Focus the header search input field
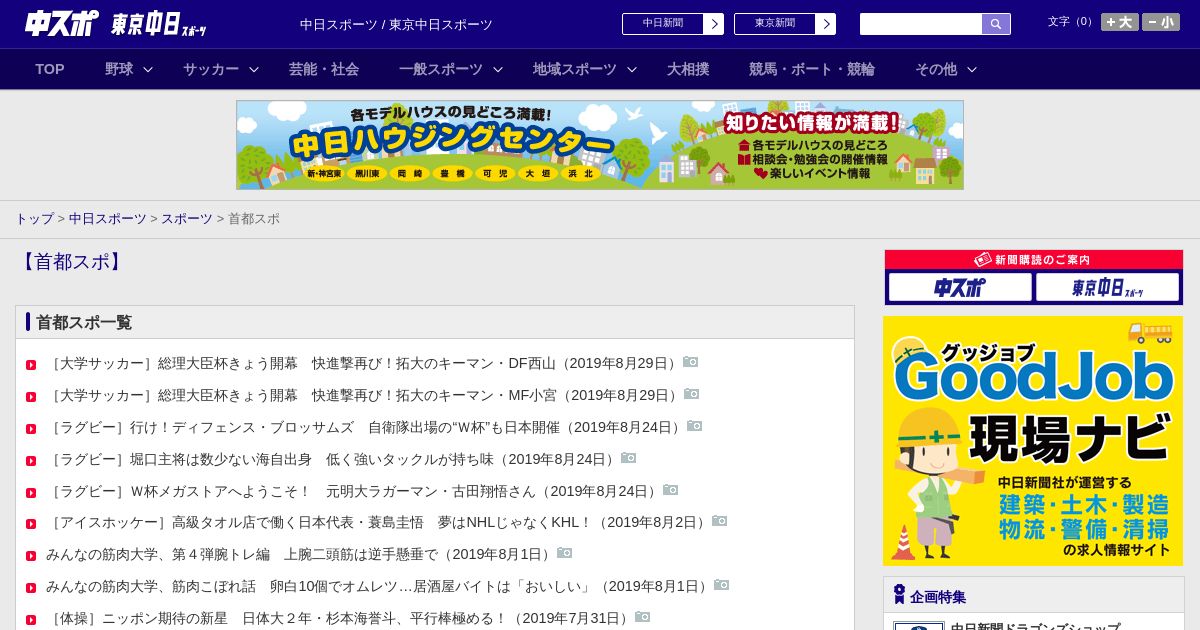This screenshot has height=630, width=1200. [921, 24]
